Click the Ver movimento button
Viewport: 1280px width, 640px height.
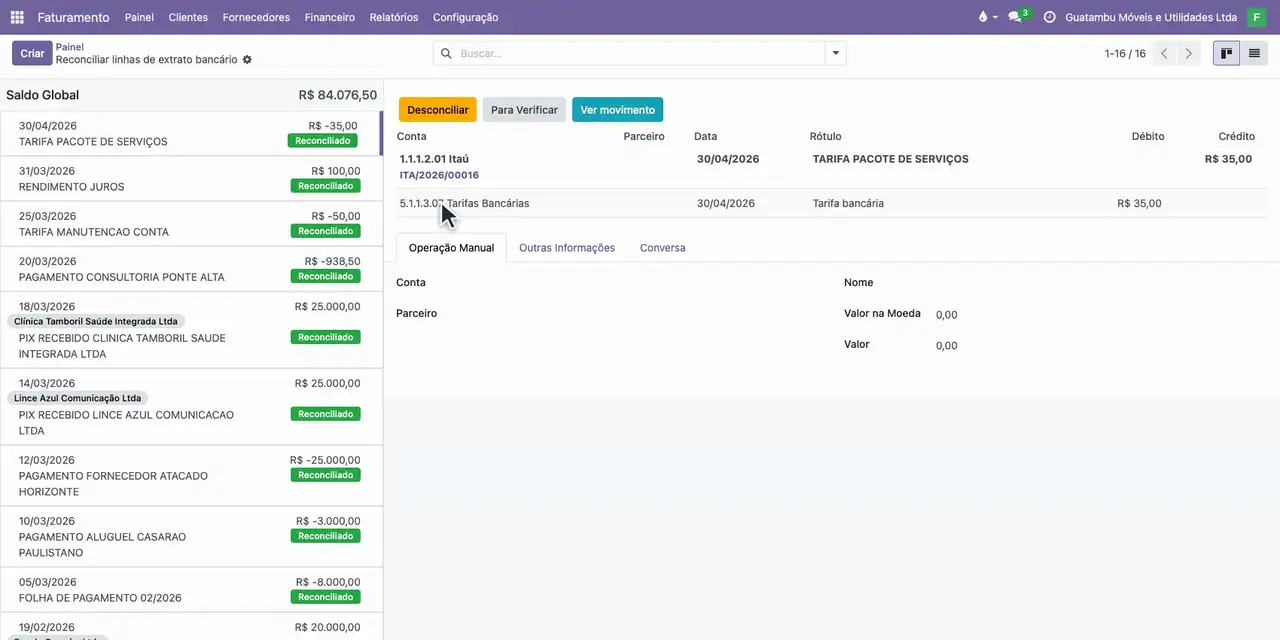(617, 110)
